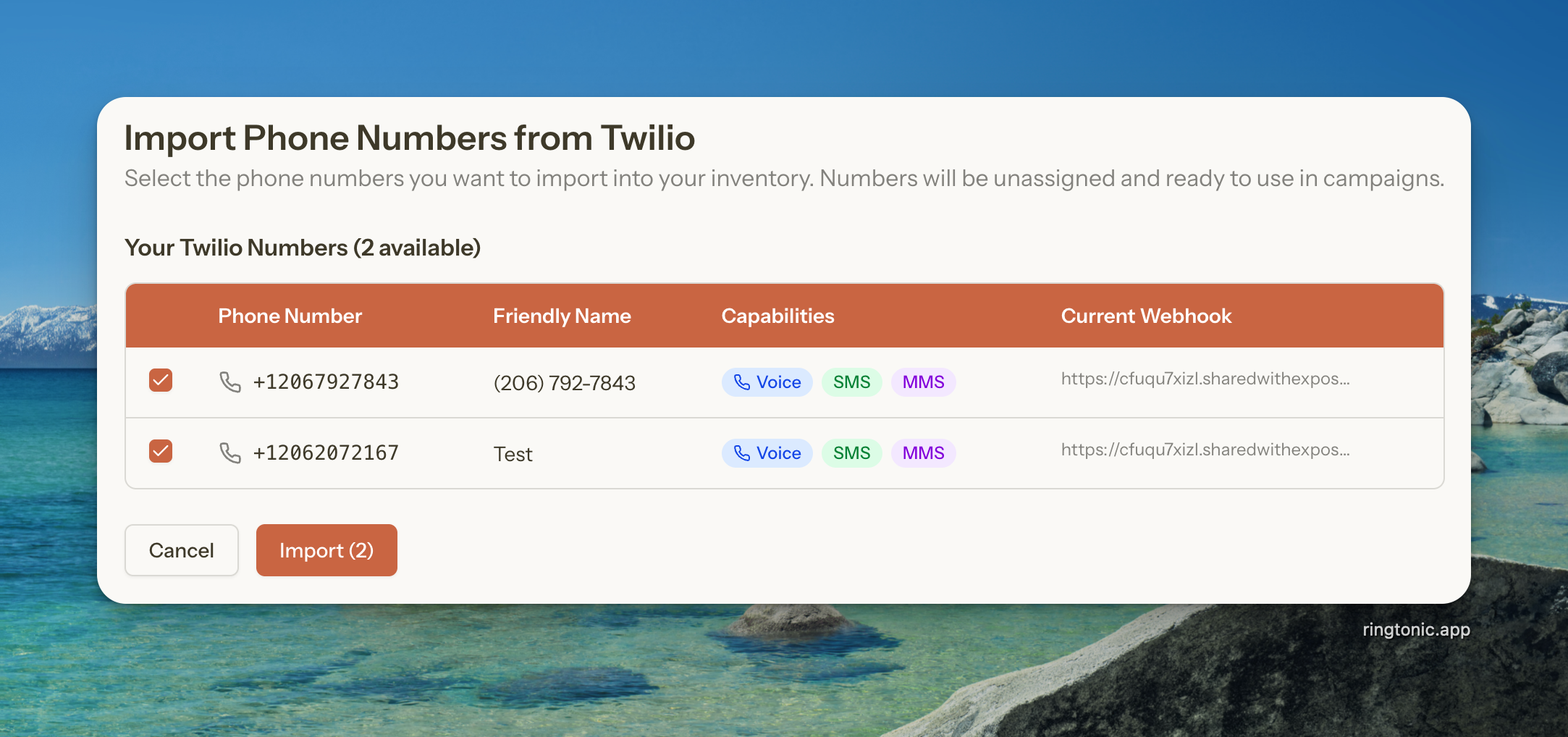Click the MMS badge for (206) 792-7843
The height and width of the screenshot is (737, 1568).
click(923, 382)
